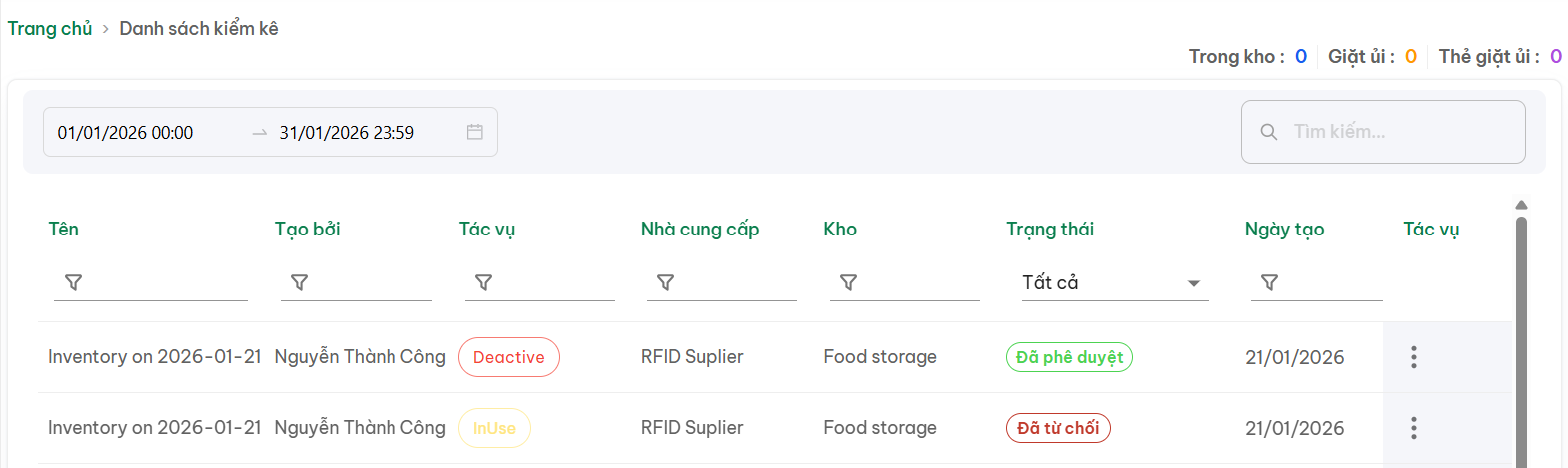The width and height of the screenshot is (1568, 468).
Task: Open the start date 01/01/2026 picker
Action: 125,133
